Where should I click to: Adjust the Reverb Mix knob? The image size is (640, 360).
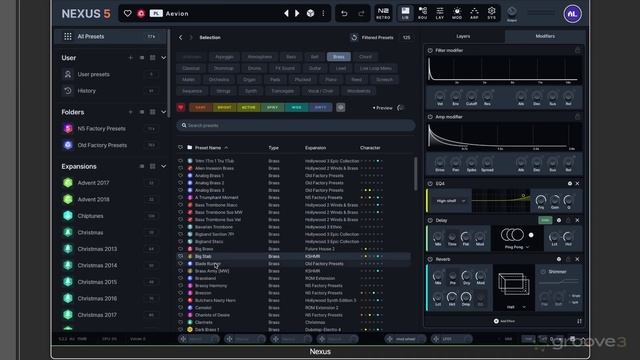(438, 276)
